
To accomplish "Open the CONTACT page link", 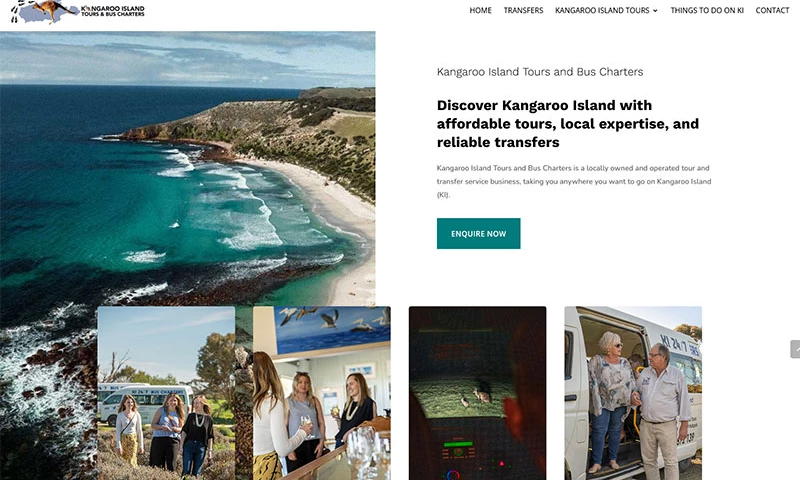I will [x=772, y=10].
